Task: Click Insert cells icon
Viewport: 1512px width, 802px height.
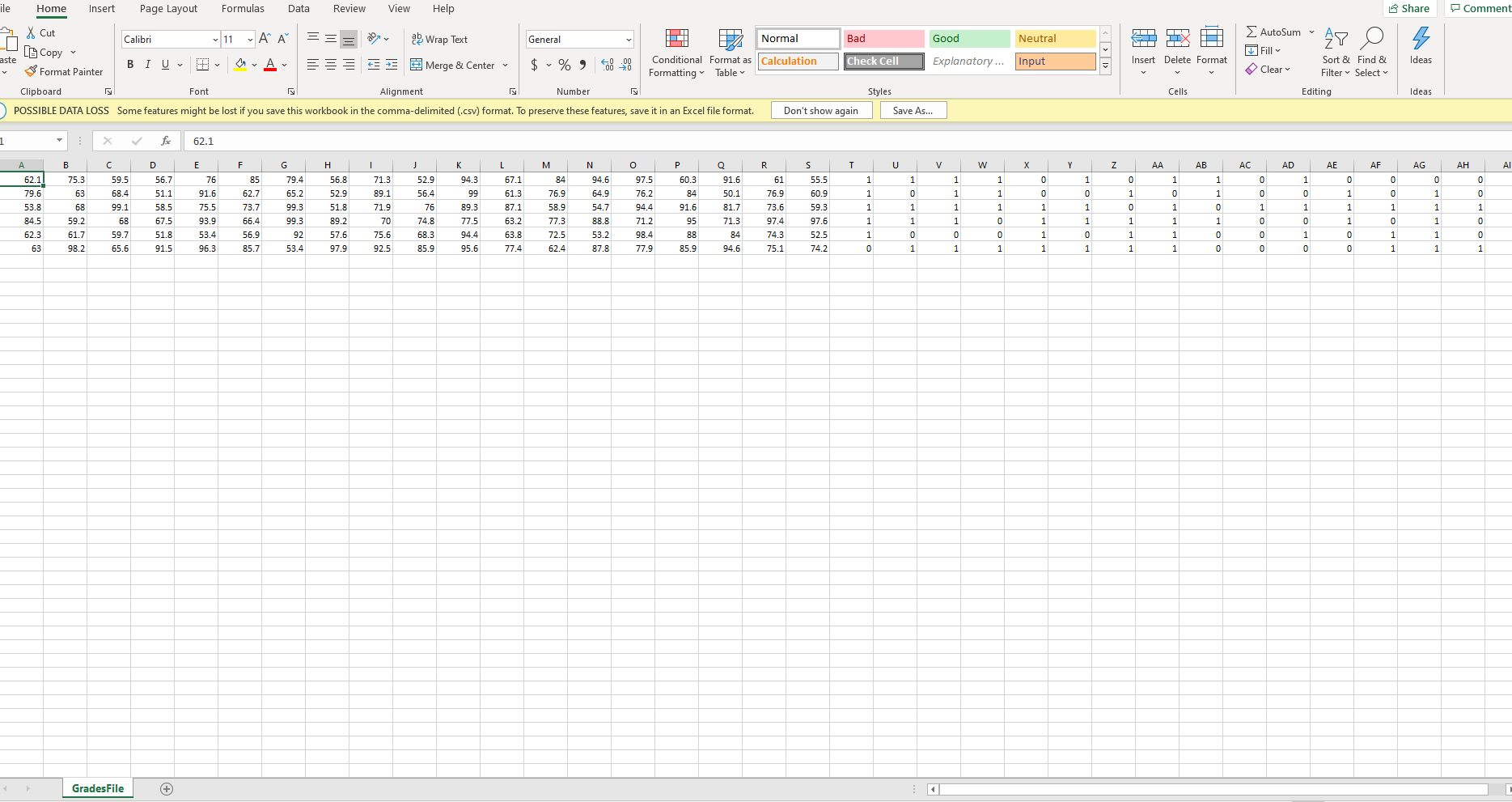Action: point(1144,39)
